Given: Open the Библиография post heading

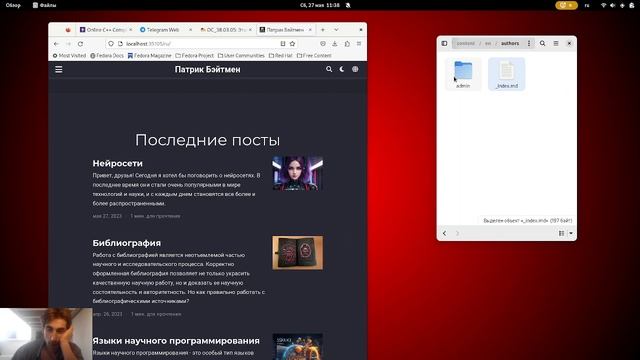Looking at the screenshot, I should click(x=127, y=243).
